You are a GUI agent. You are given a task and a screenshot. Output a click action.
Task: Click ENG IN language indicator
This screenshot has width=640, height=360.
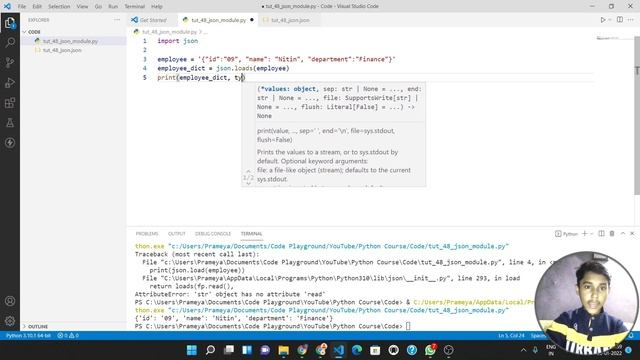pyautogui.click(x=551, y=350)
